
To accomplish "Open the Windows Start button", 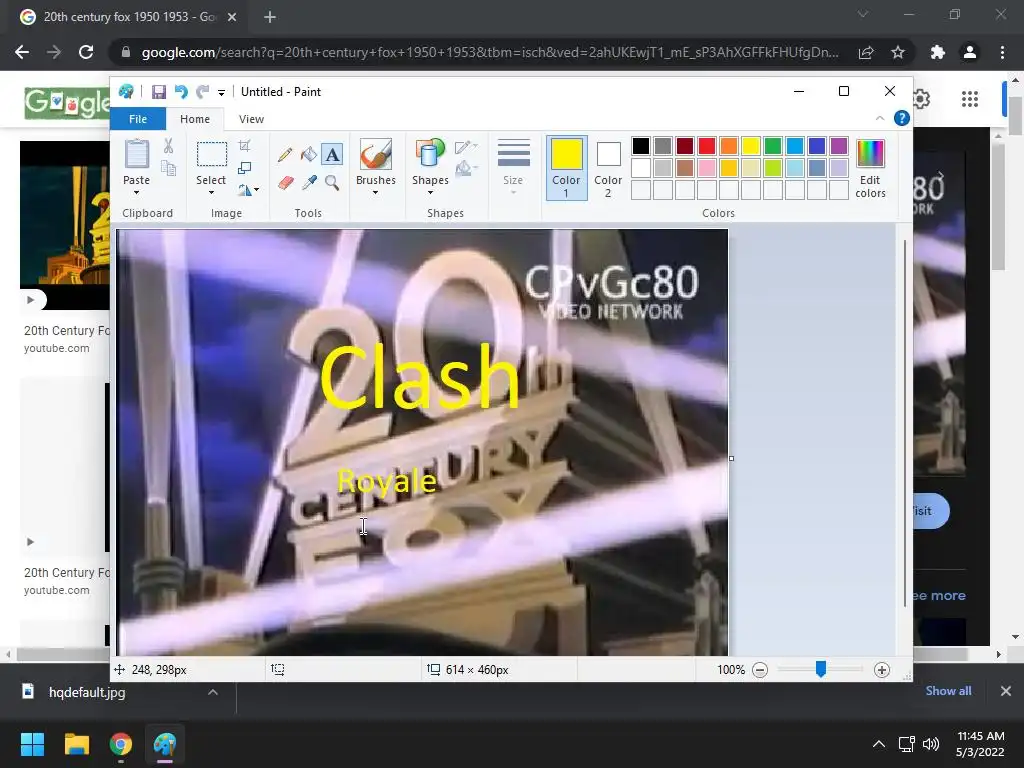I will point(32,744).
